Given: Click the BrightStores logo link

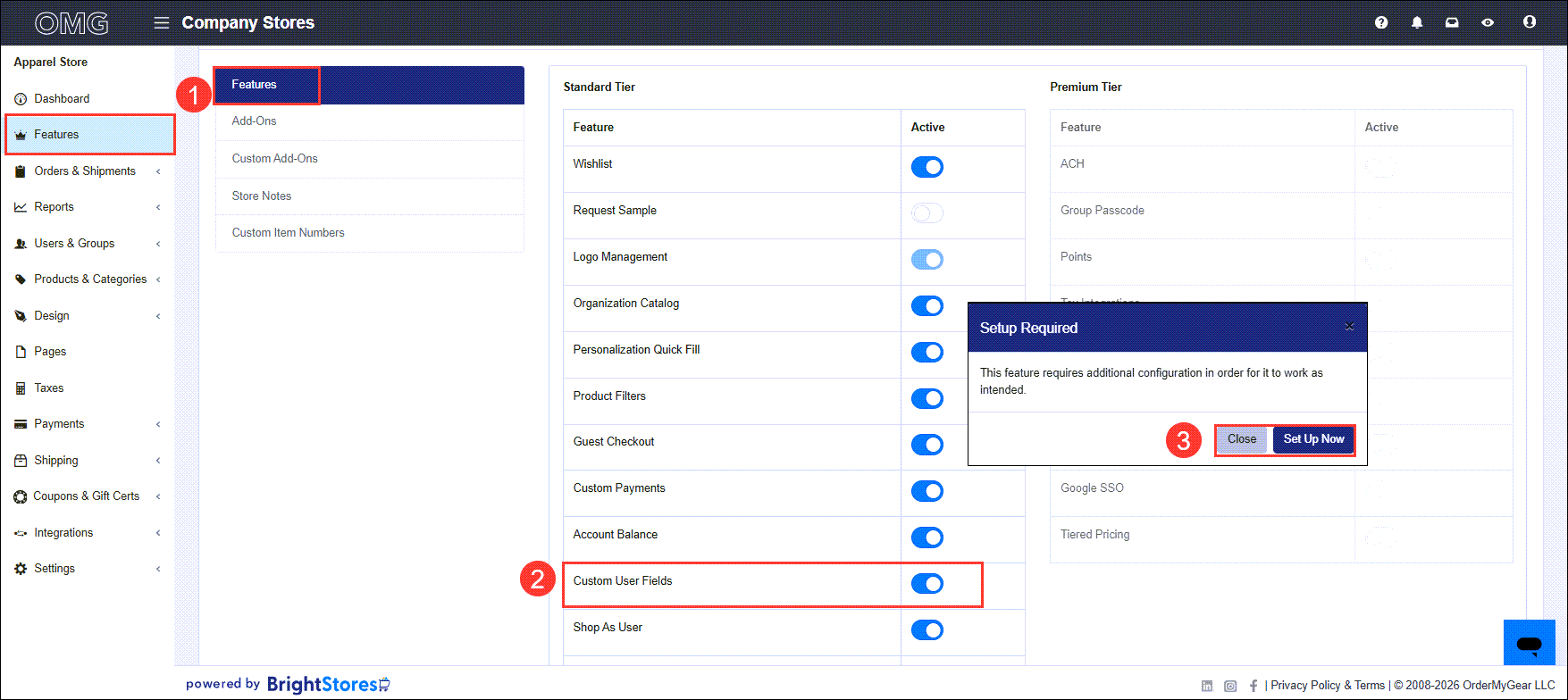Looking at the screenshot, I should [329, 685].
